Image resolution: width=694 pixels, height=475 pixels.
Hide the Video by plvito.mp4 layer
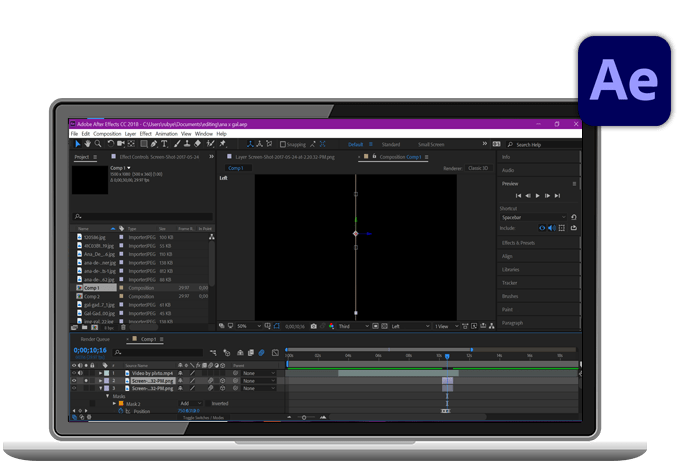tap(74, 373)
